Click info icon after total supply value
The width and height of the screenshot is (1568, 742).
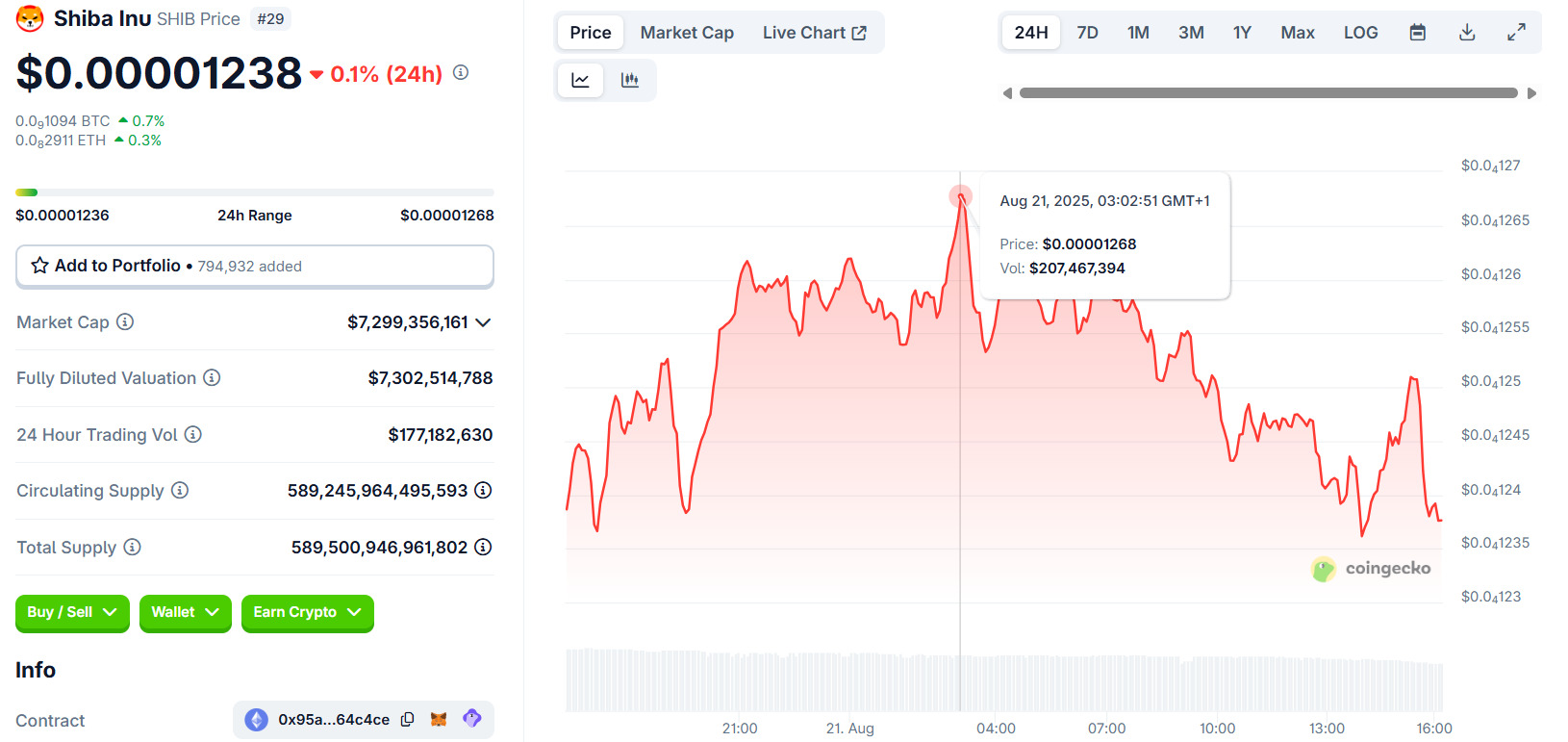(x=483, y=547)
